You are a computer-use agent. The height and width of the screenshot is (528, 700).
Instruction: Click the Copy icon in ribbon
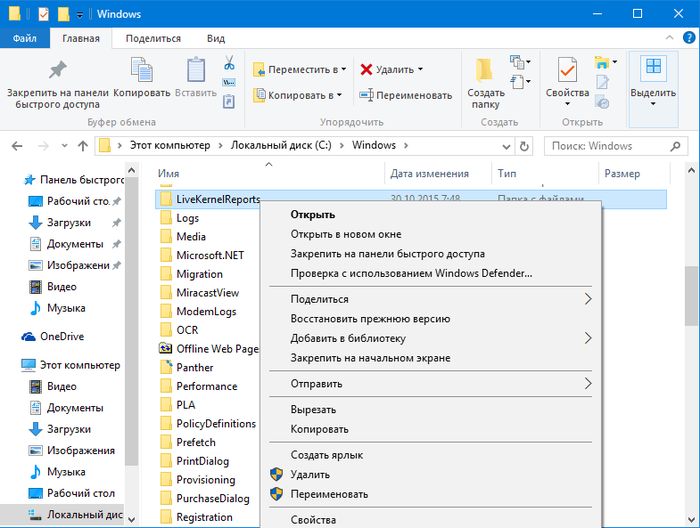pos(141,72)
